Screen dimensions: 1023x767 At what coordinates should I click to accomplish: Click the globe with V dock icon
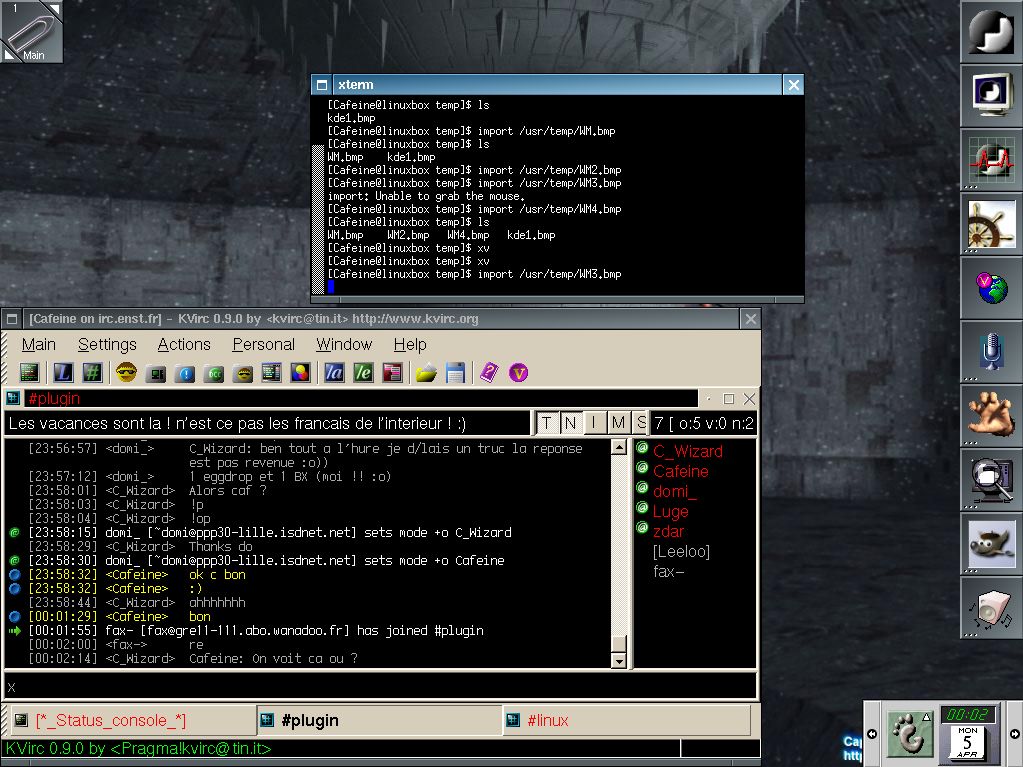(990, 287)
